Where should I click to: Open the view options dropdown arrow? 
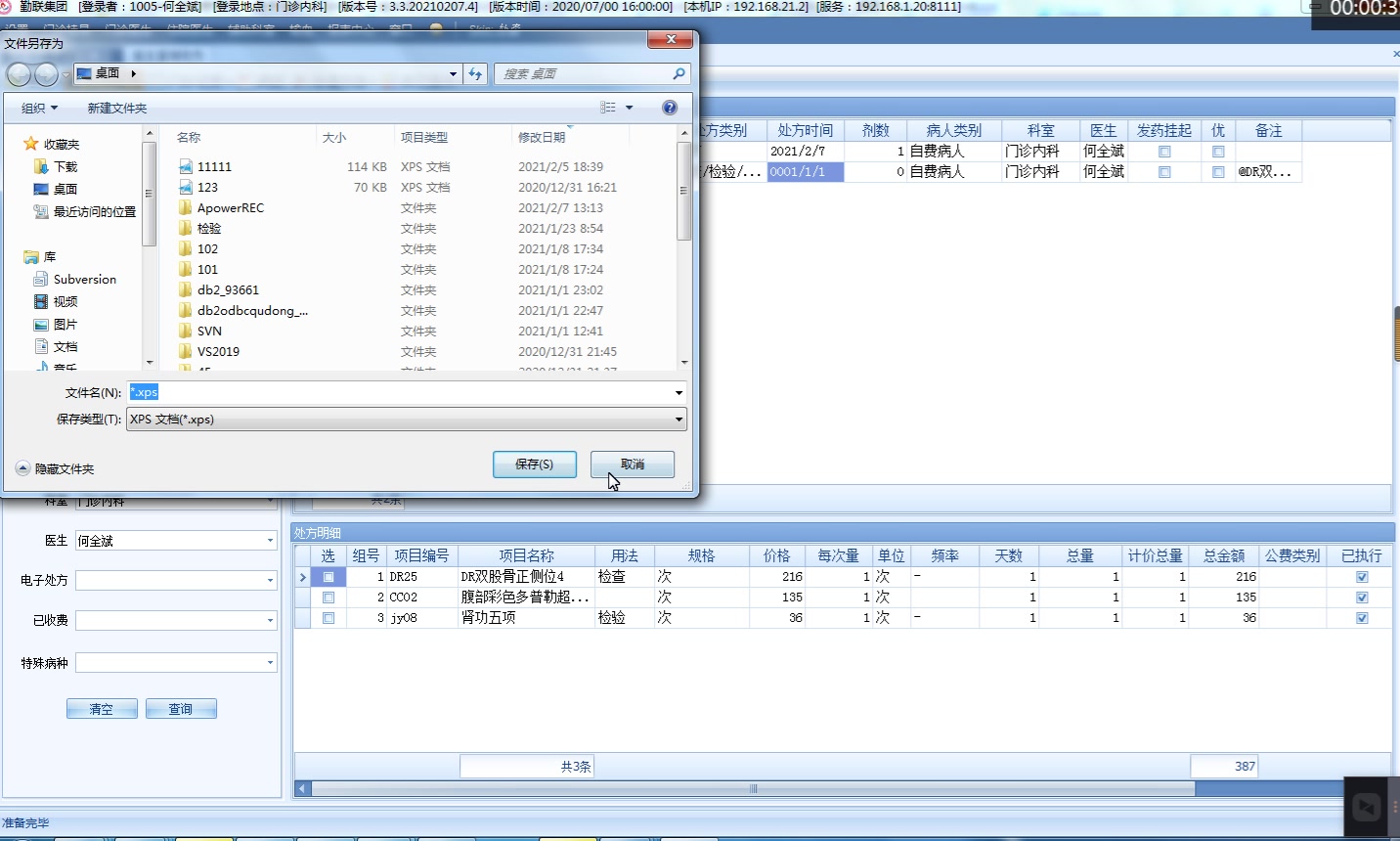click(629, 108)
